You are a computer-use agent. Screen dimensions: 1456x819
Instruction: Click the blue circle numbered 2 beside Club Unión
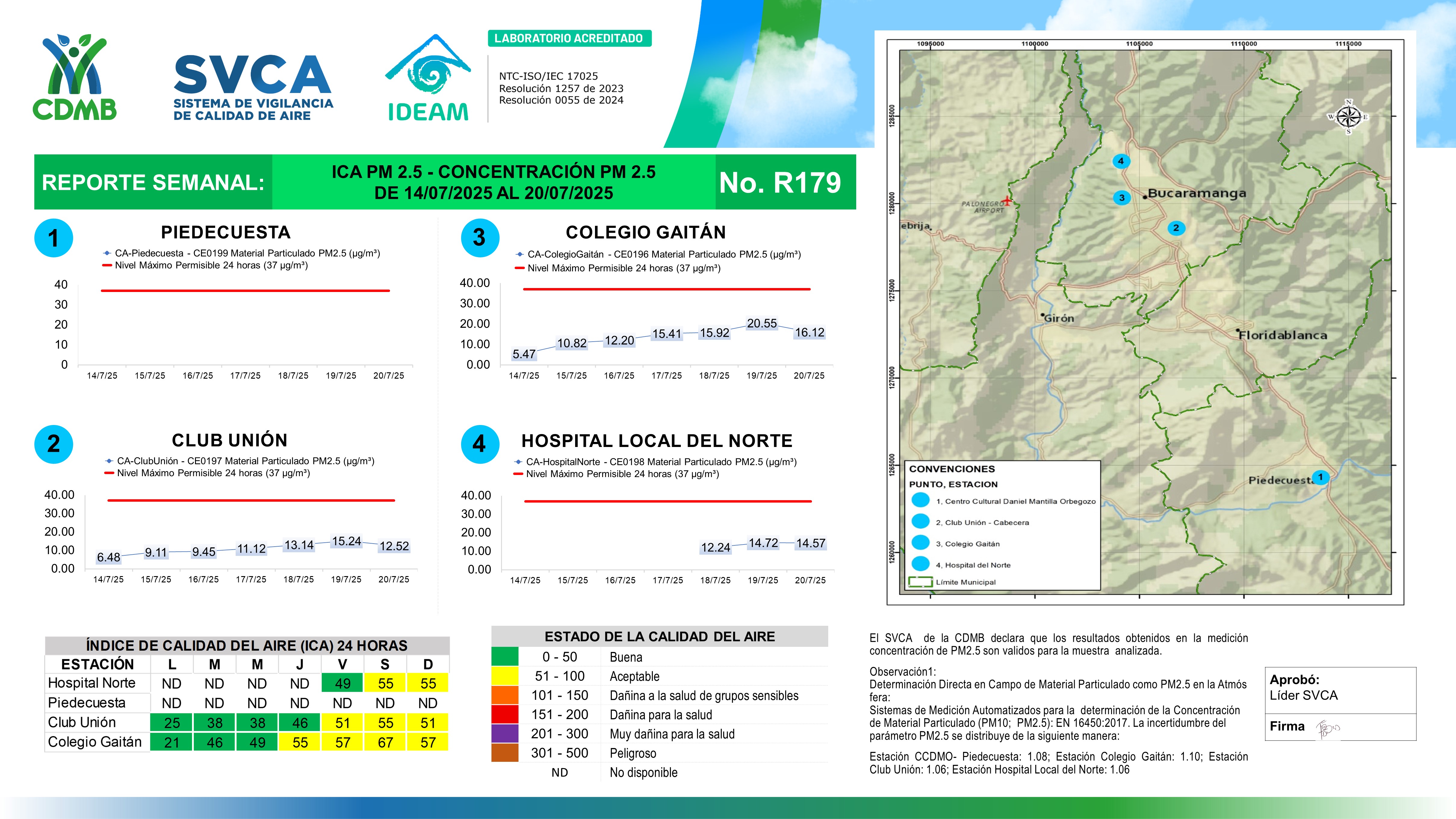pos(54,444)
